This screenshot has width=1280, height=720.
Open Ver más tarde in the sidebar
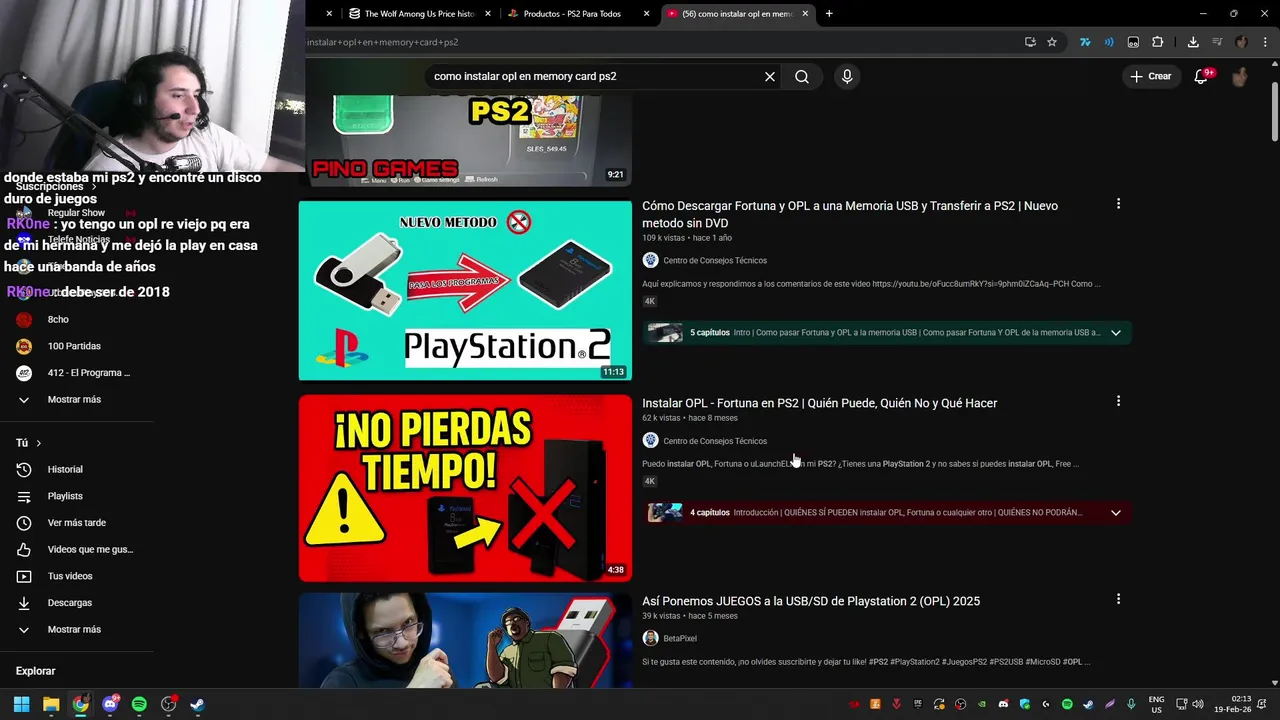click(x=76, y=523)
